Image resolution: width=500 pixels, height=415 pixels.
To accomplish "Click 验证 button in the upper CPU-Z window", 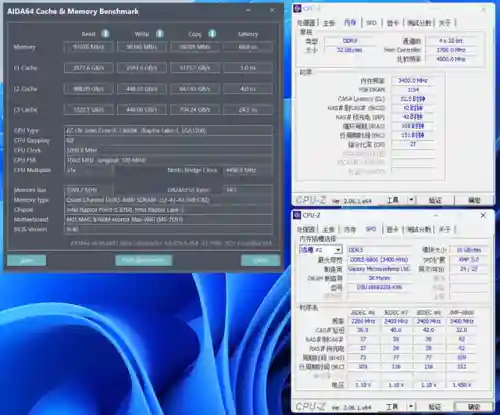I will coord(434,200).
